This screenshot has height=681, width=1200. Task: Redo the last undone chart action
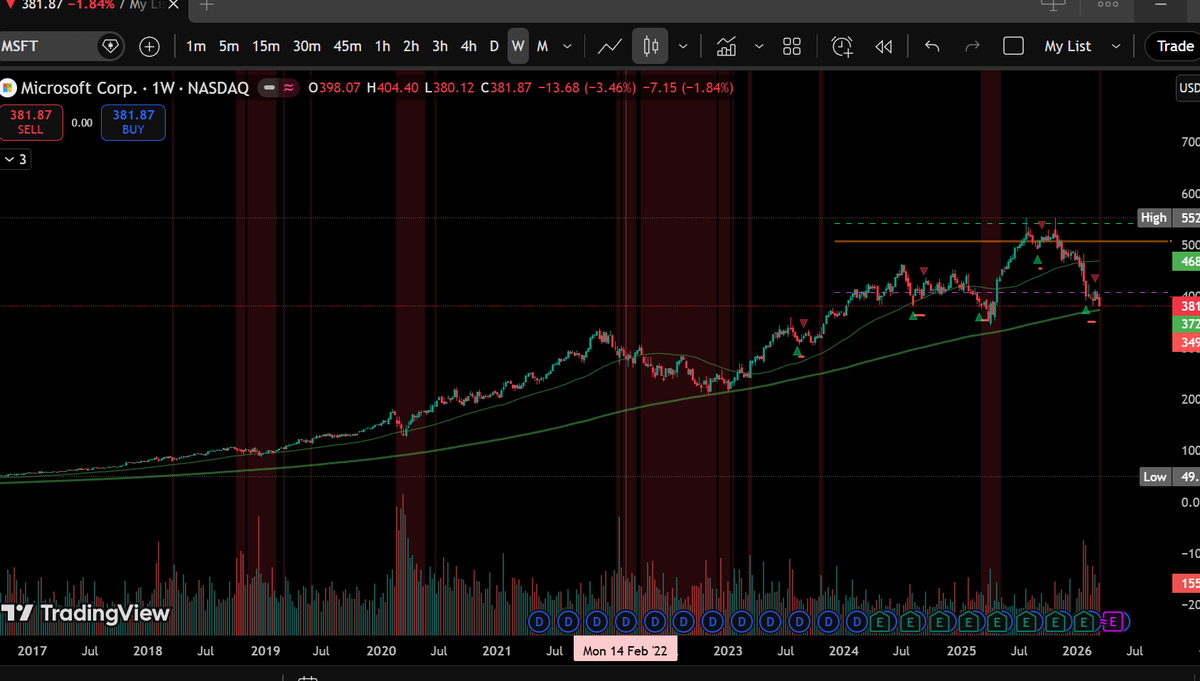coord(972,46)
